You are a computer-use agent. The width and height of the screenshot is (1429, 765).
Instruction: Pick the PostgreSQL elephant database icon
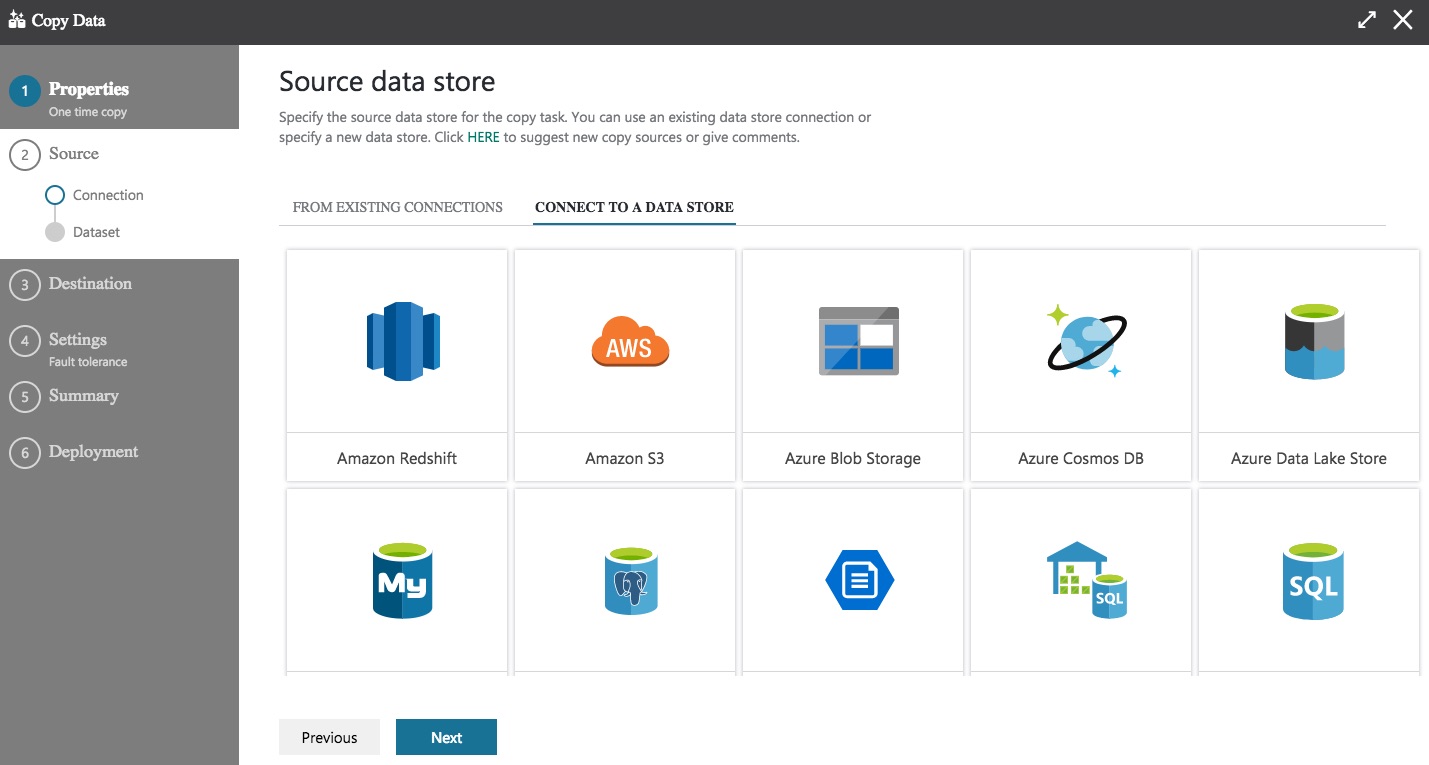click(630, 581)
